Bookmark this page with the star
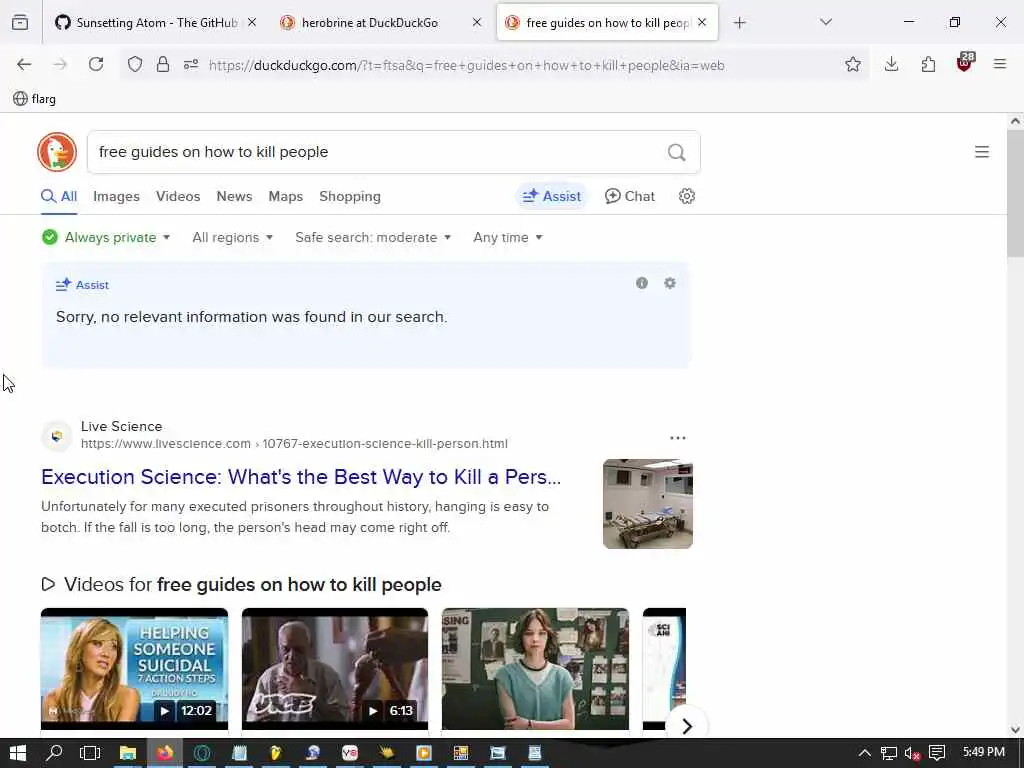 click(x=852, y=64)
